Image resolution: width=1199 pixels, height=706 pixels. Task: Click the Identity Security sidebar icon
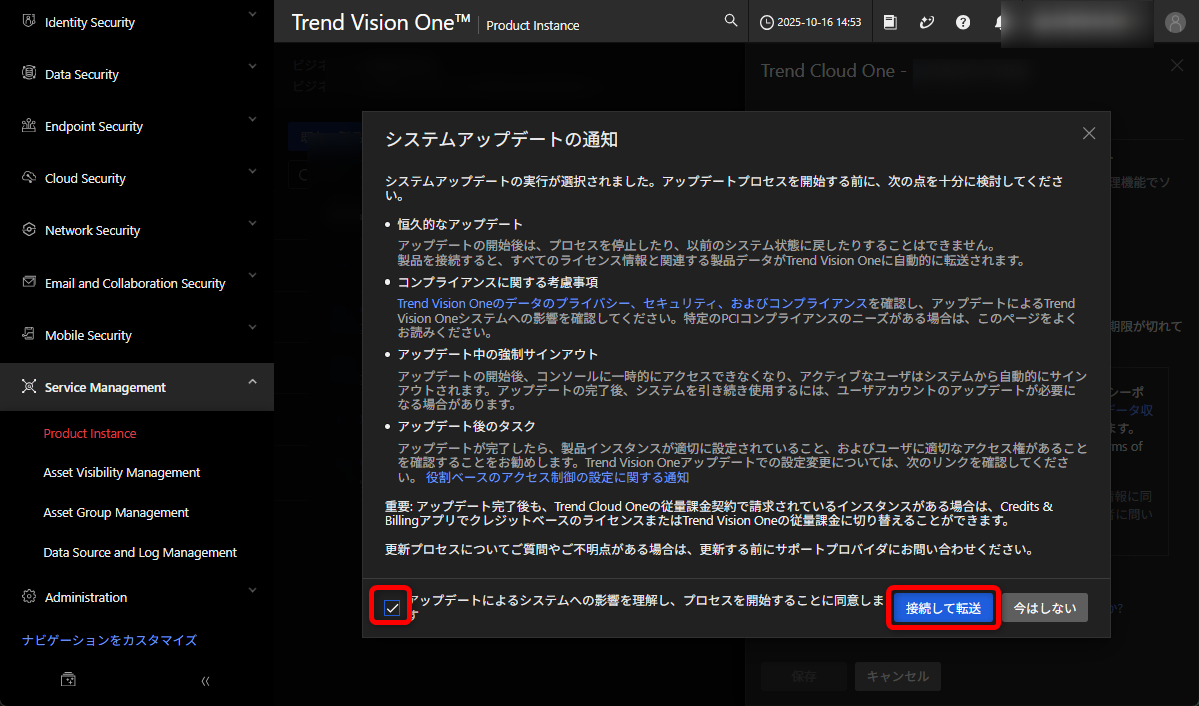click(29, 21)
